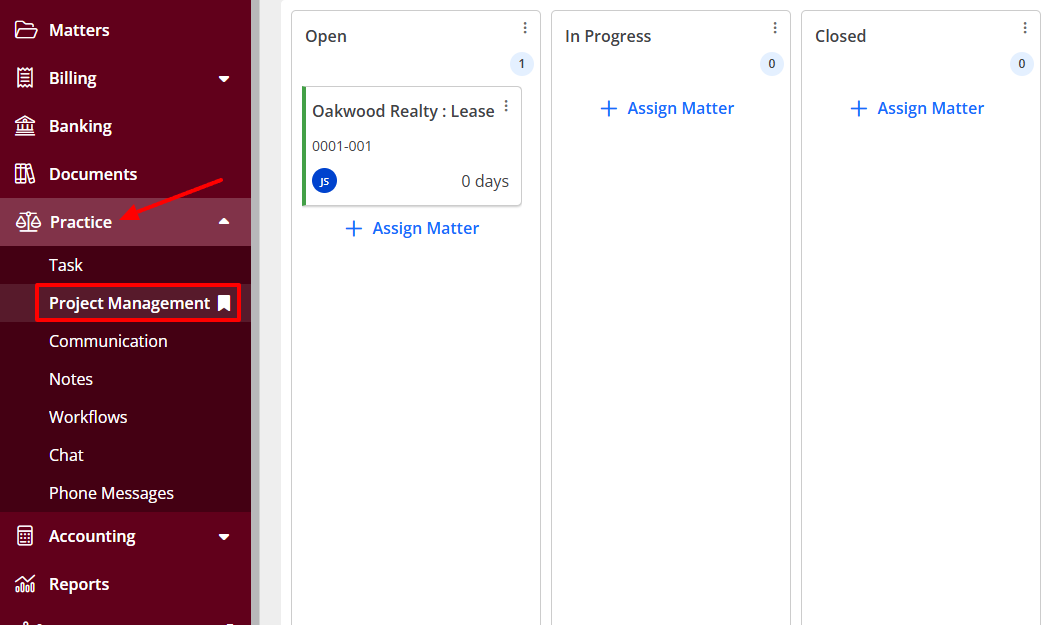The image size is (1048, 625).
Task: Open the kebab menu on the Open column
Action: [x=525, y=27]
